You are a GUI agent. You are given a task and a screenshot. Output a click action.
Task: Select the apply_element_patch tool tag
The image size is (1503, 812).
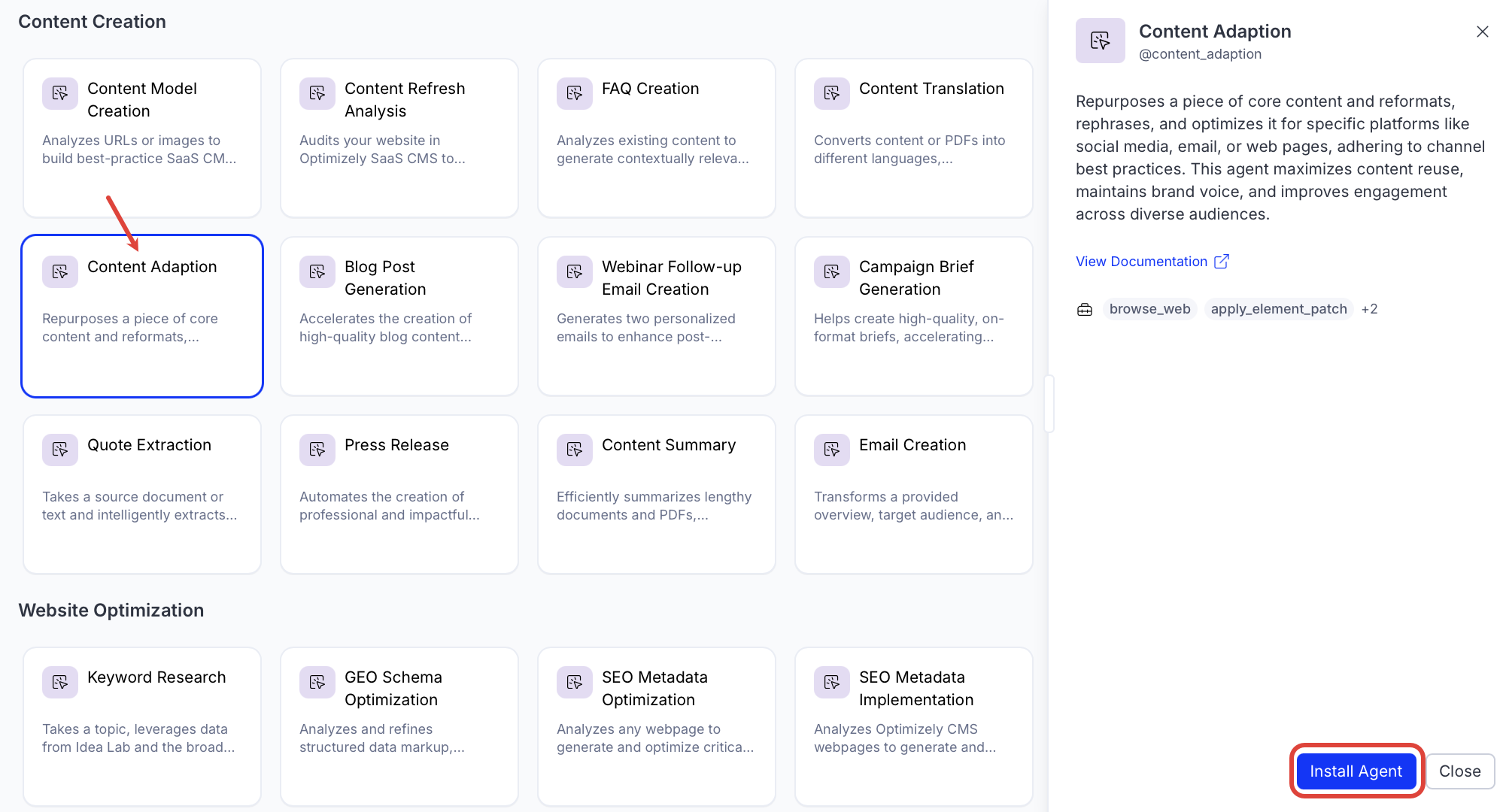click(1278, 309)
